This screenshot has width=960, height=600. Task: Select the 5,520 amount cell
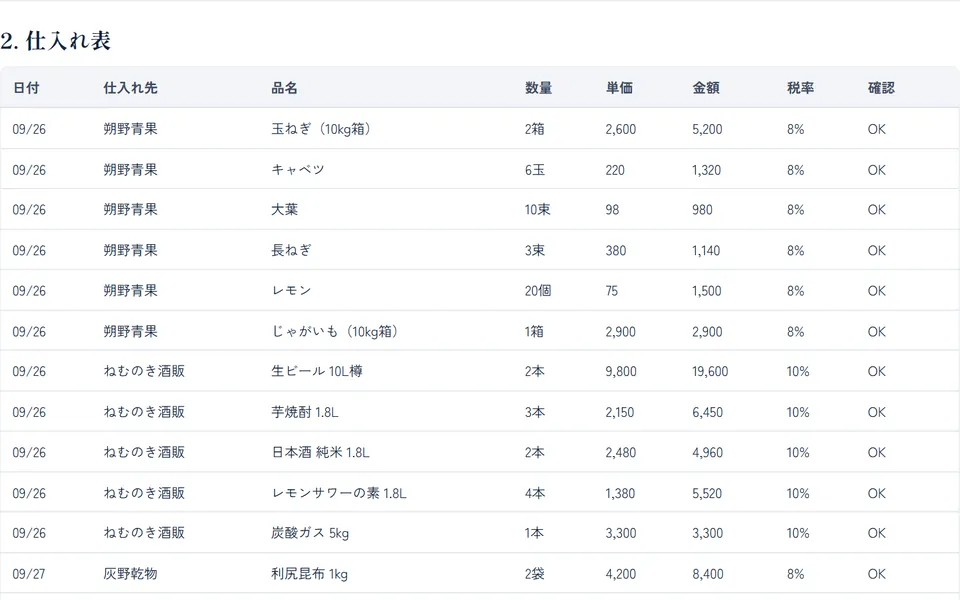[x=707, y=493]
